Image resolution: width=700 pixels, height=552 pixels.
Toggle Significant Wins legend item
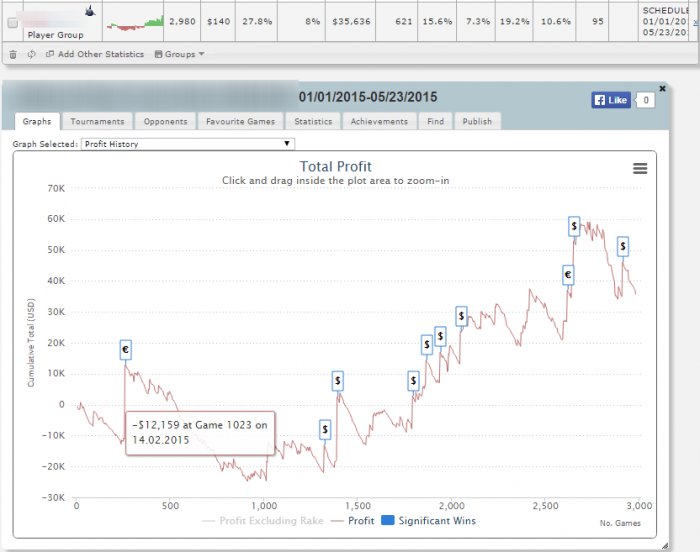(x=429, y=521)
